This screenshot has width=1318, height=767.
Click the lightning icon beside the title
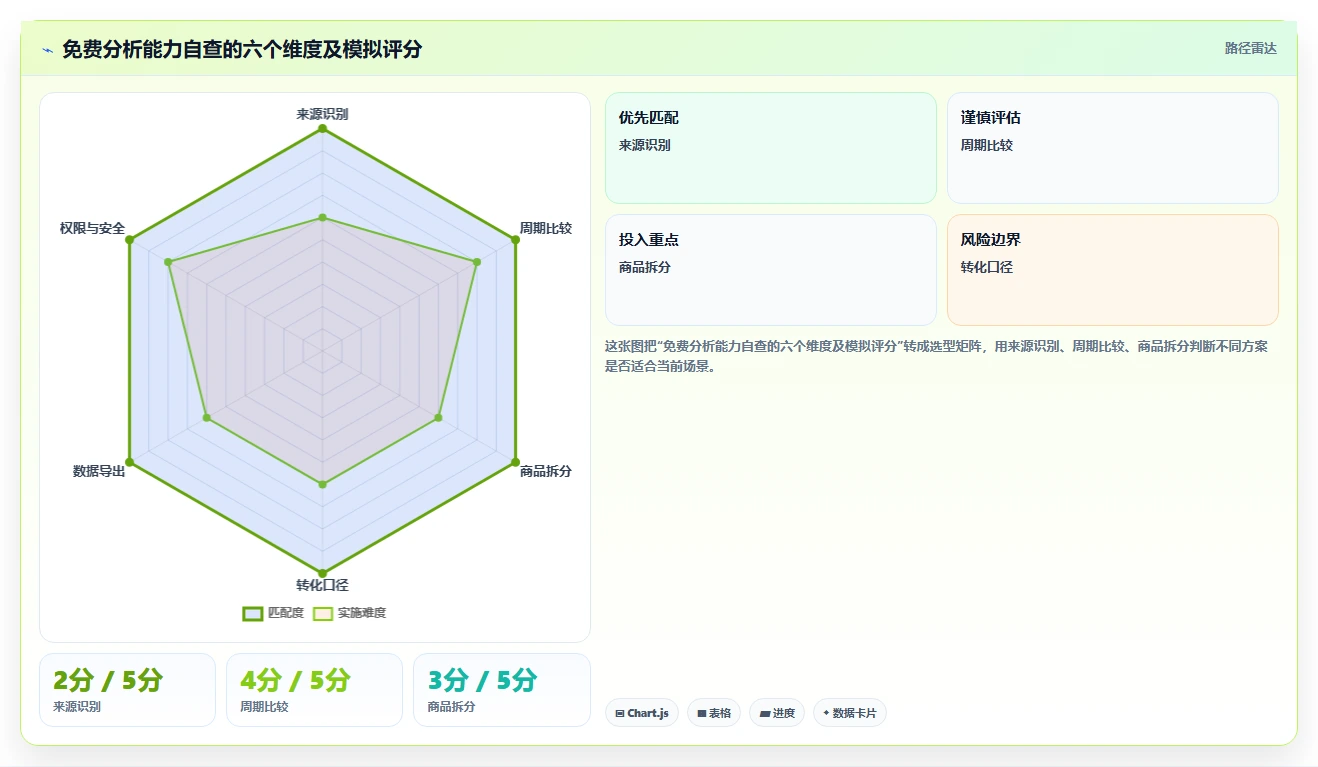coord(48,50)
